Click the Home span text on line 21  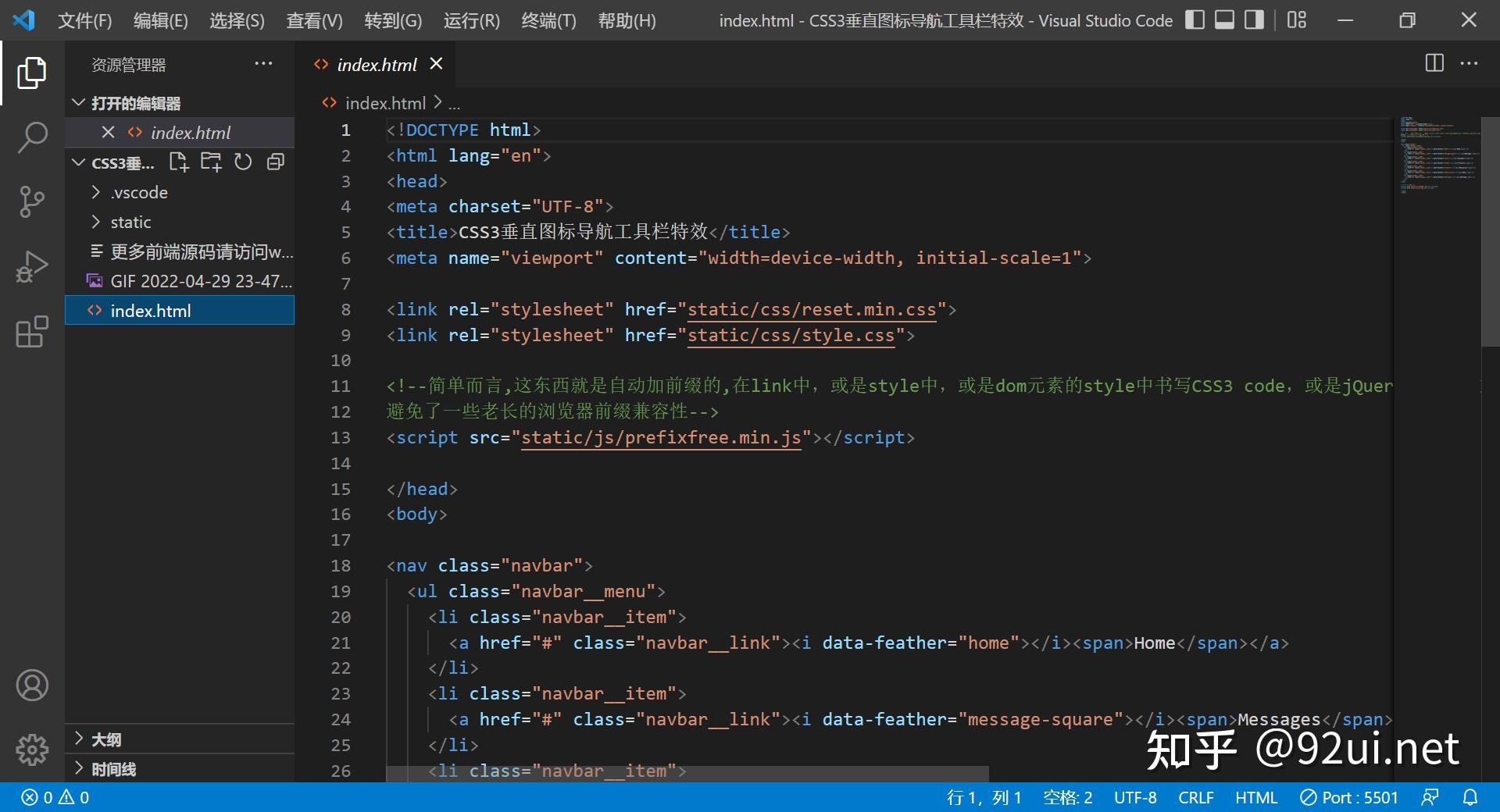coord(1154,643)
